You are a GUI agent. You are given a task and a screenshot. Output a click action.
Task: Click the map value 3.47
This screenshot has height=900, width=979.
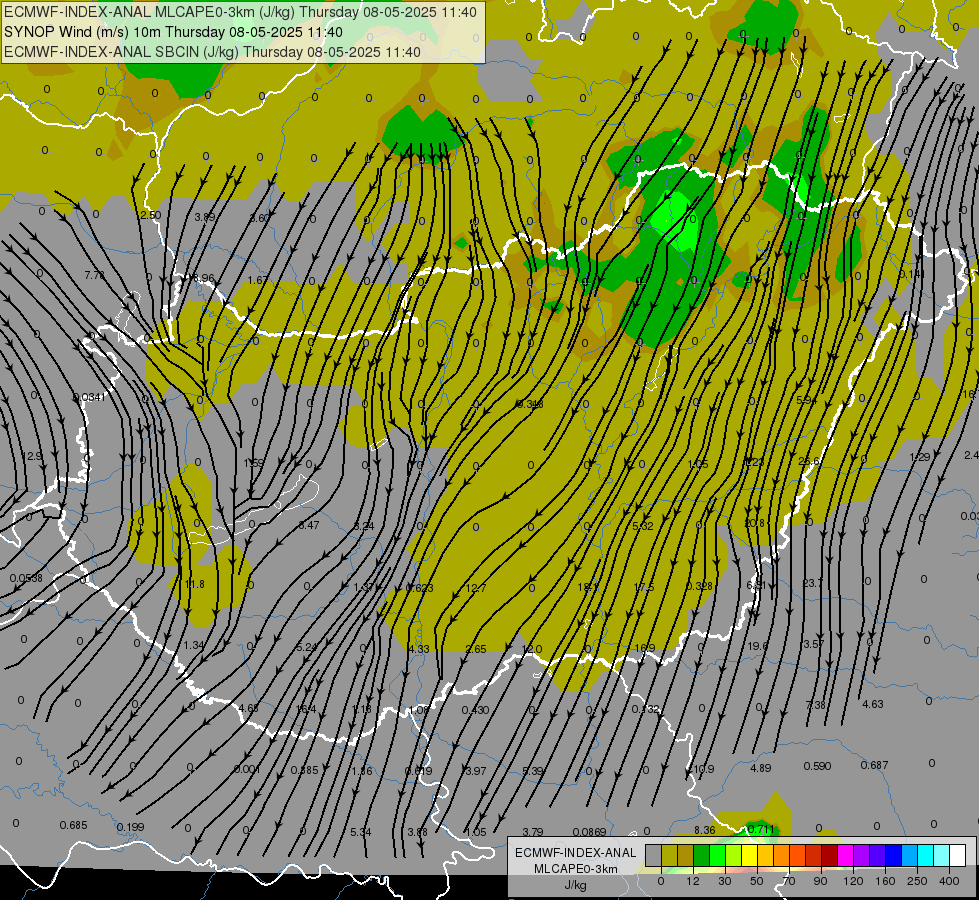tap(308, 525)
